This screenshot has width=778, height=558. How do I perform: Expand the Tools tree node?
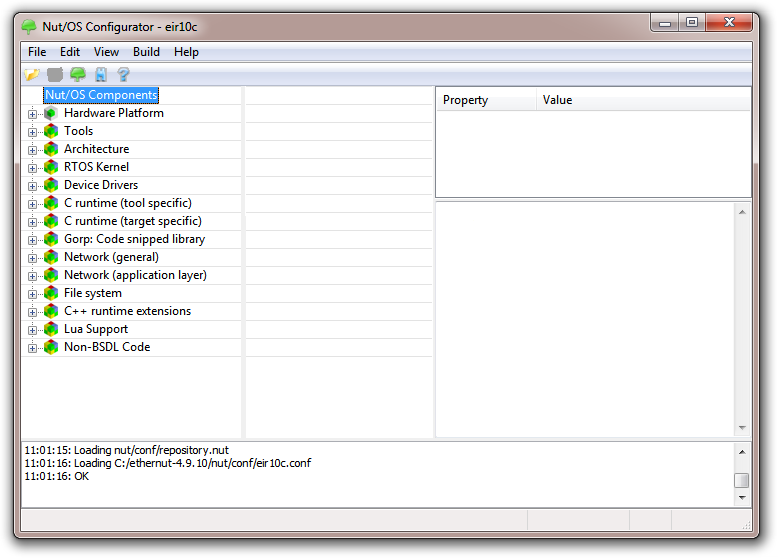click(32, 132)
